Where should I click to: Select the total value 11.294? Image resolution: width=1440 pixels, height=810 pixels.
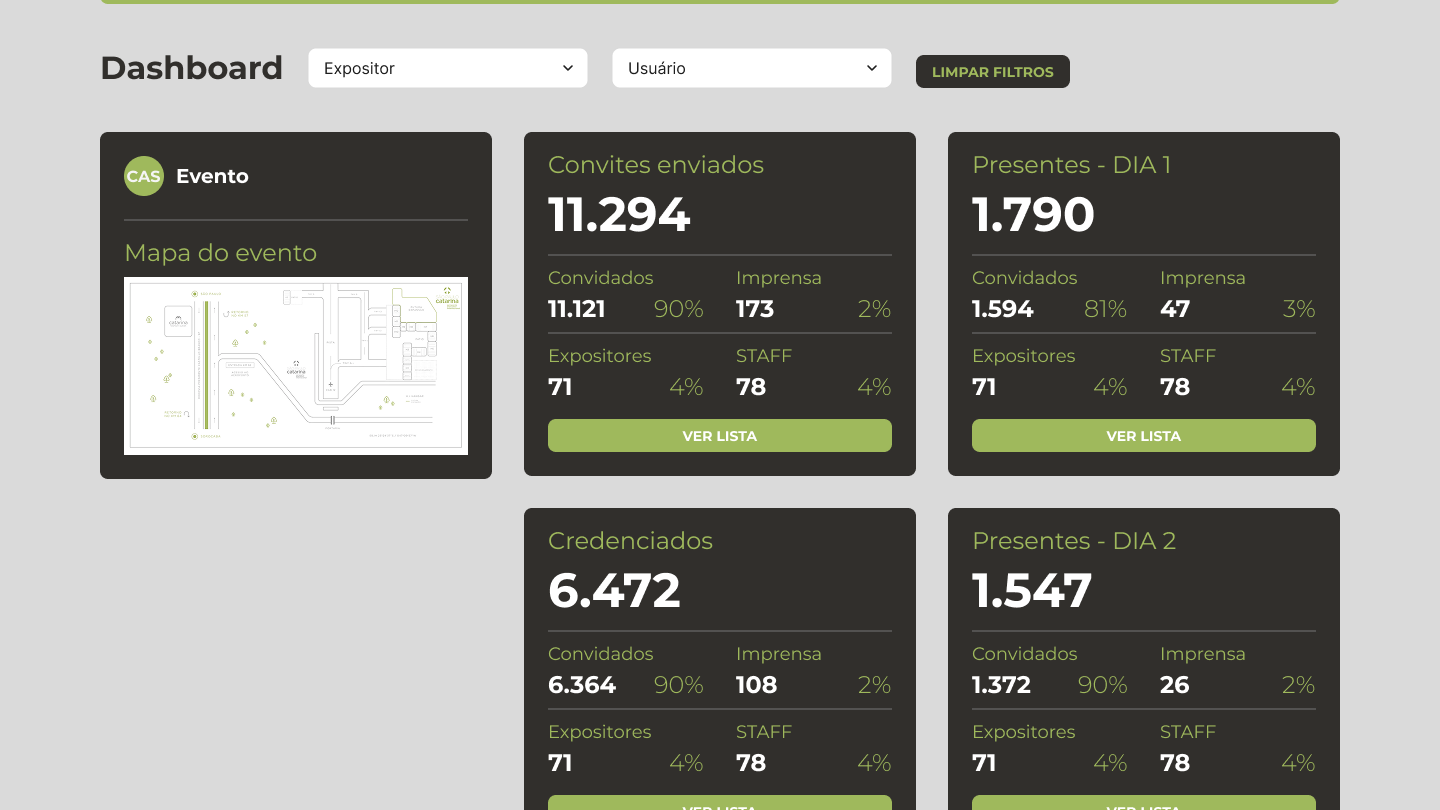click(619, 214)
